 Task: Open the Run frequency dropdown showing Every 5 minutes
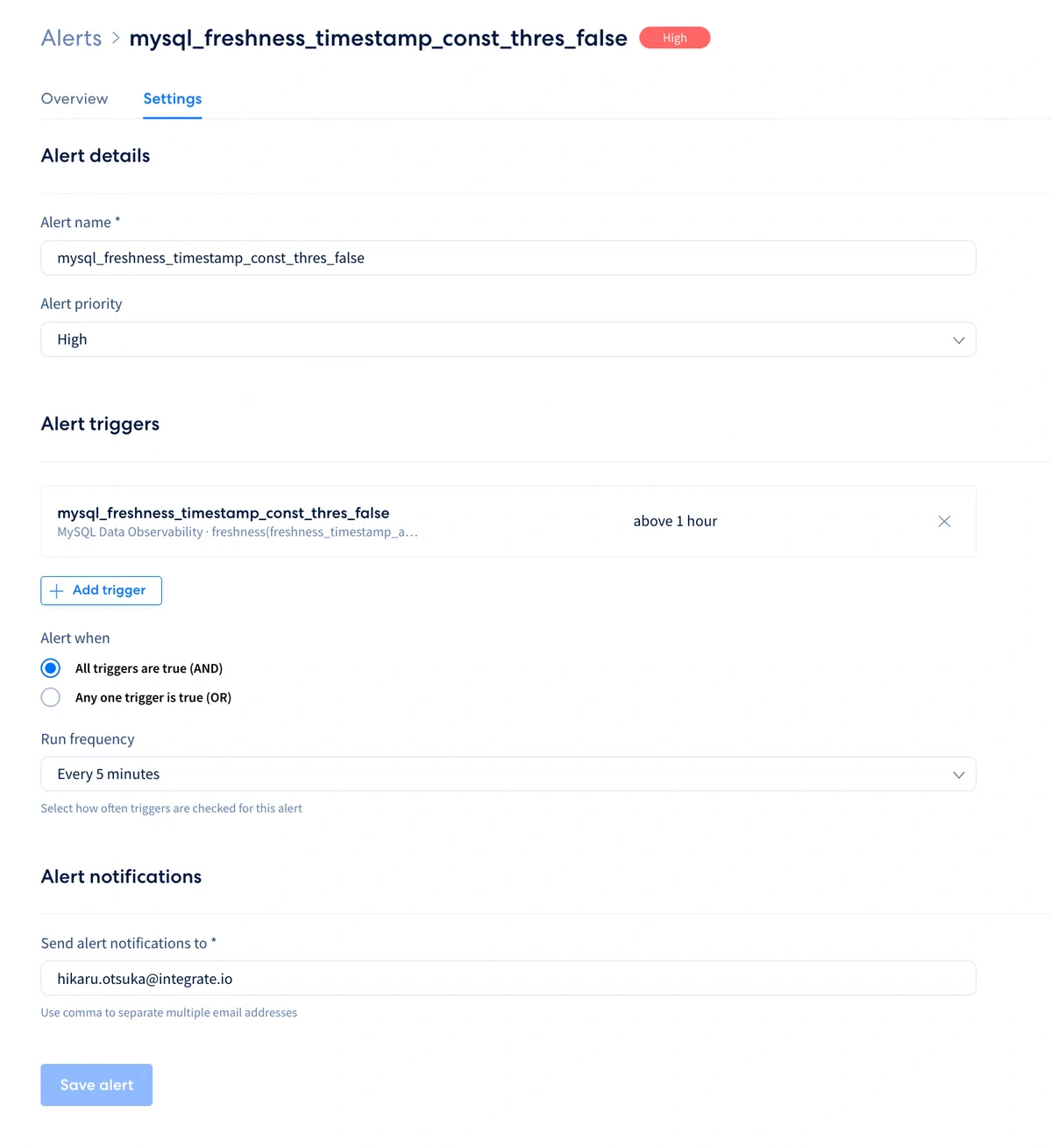click(508, 774)
